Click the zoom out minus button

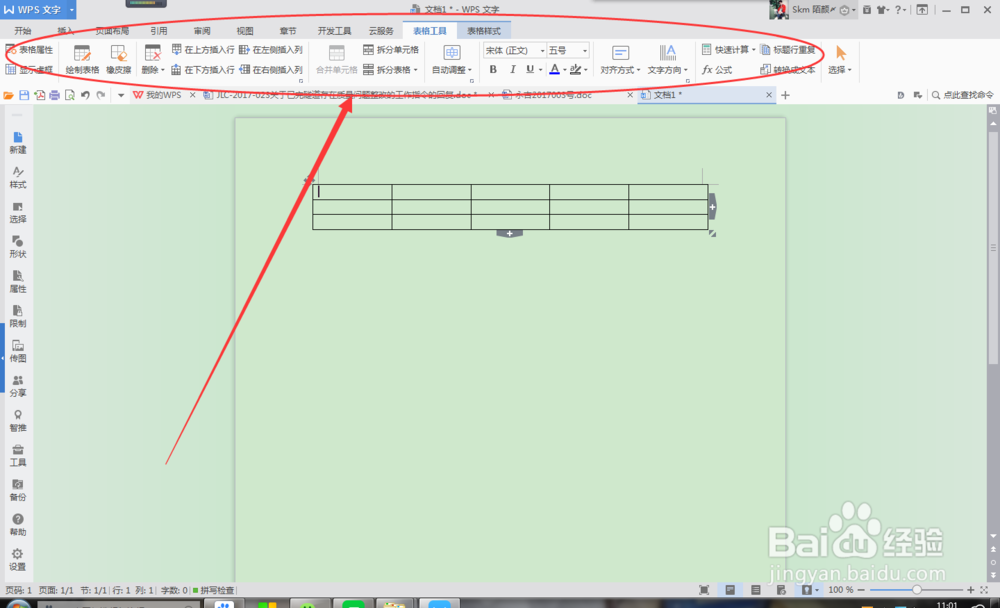[862, 590]
